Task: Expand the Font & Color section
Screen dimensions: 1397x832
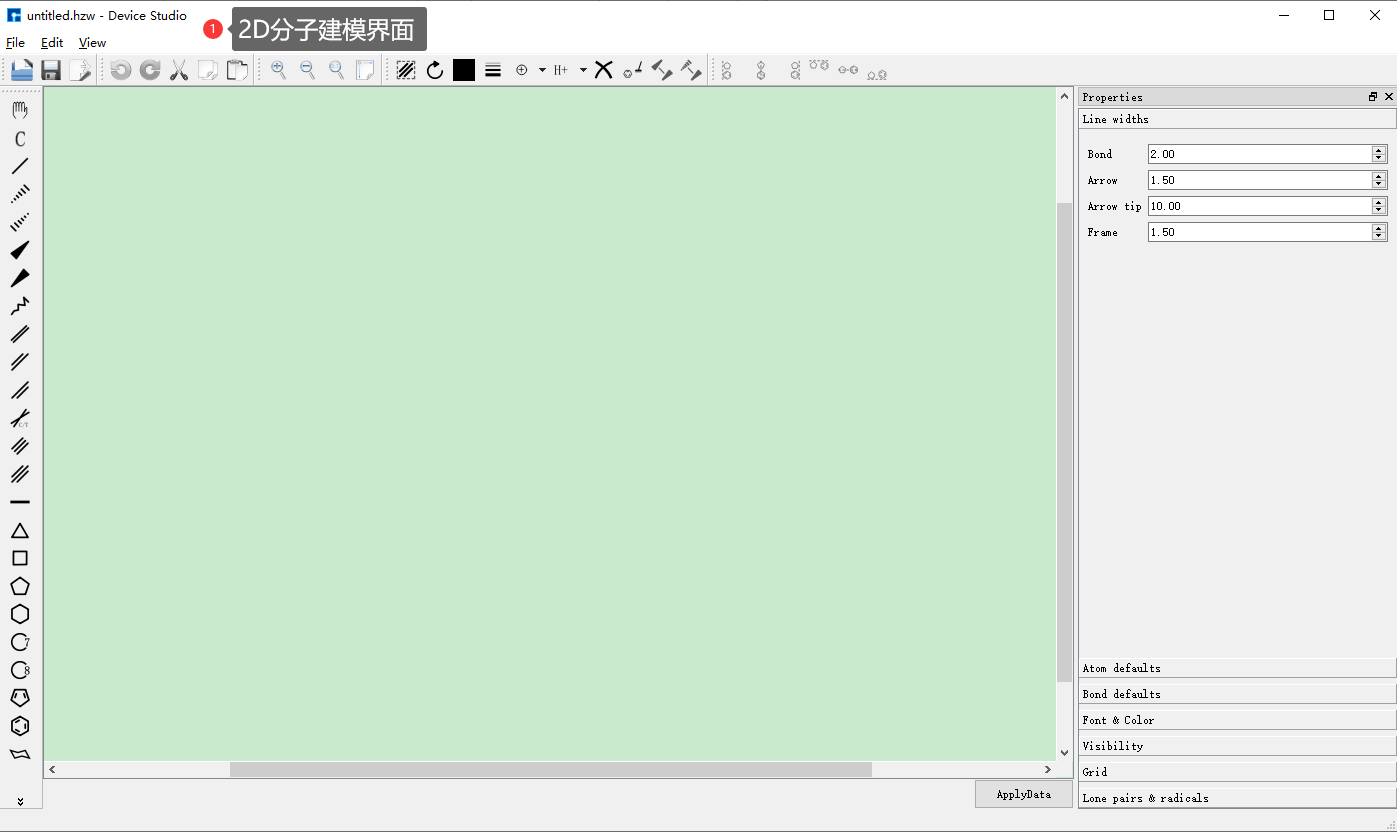Action: point(1237,720)
